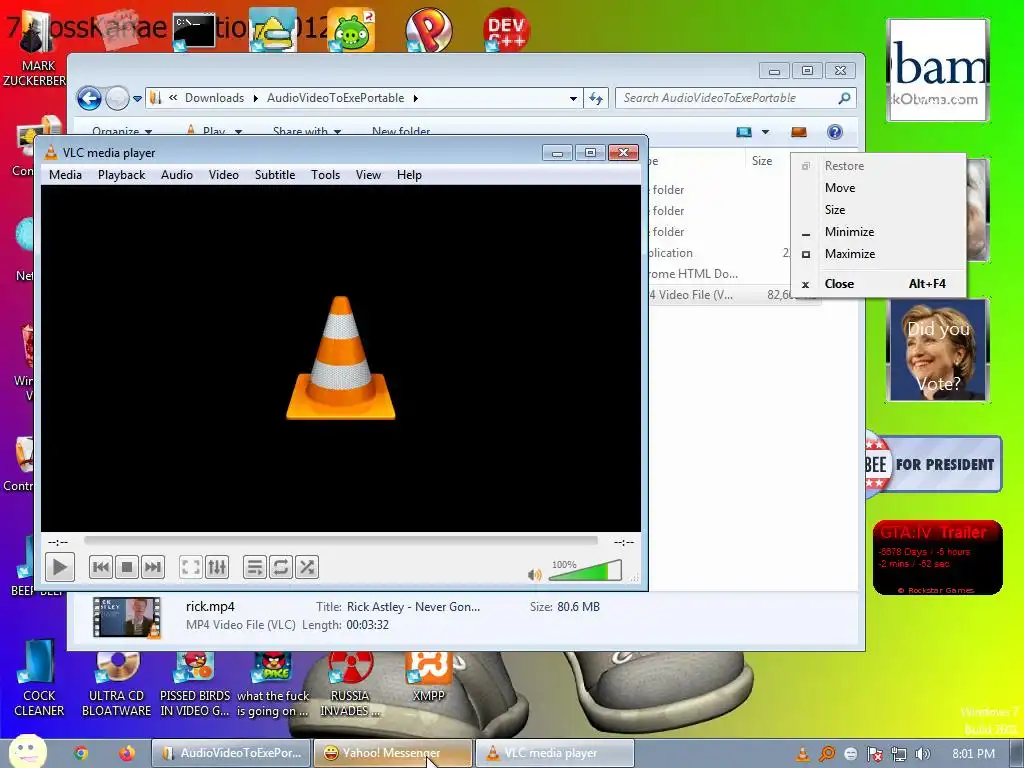Open the command prompt desktop icon
1024x768 pixels.
[193, 31]
